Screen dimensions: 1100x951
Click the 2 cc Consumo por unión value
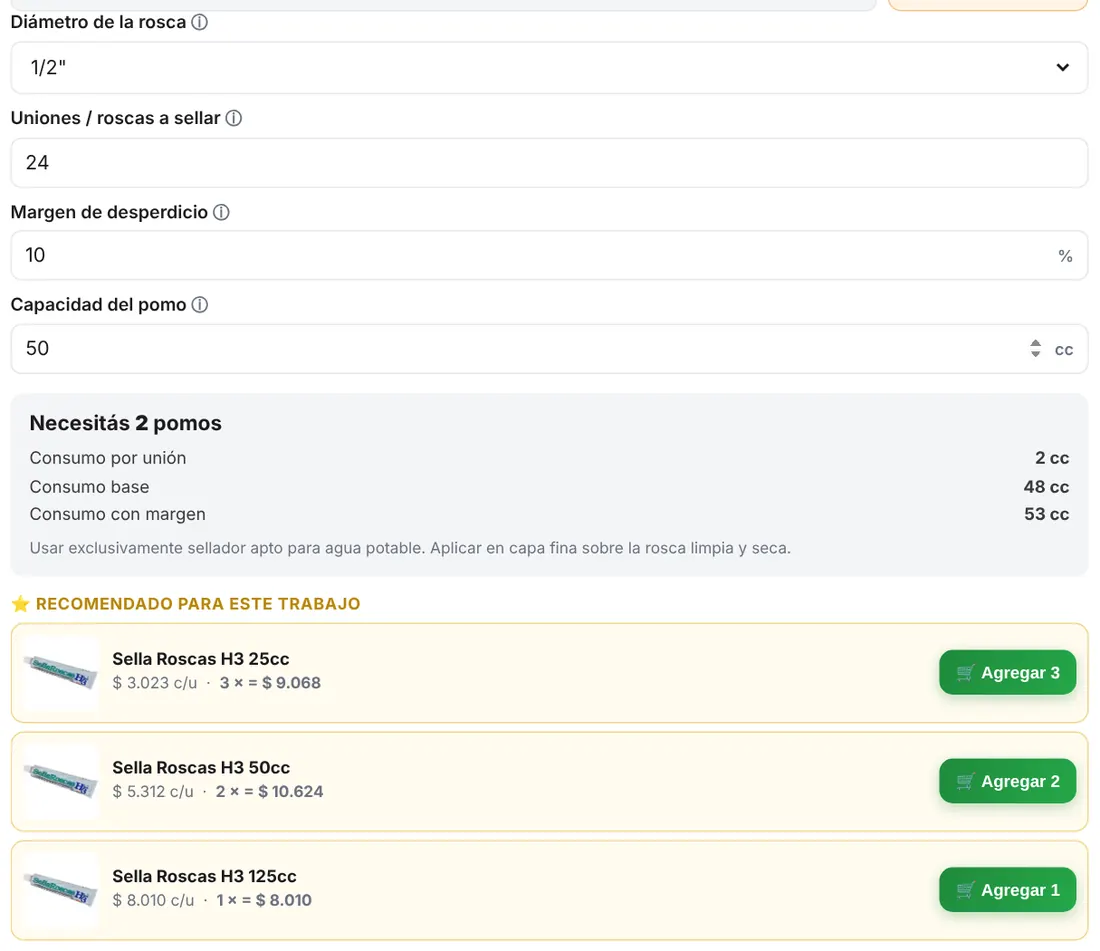coord(1052,458)
